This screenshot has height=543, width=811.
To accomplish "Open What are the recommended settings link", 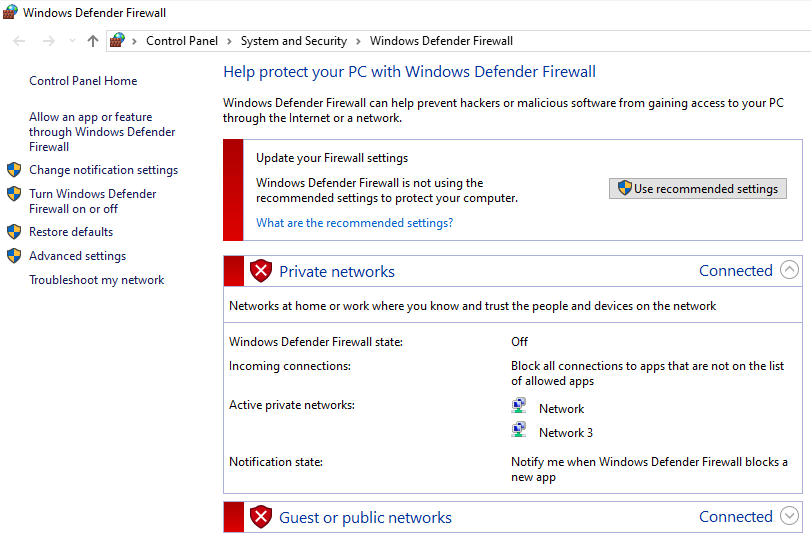I will 354,223.
